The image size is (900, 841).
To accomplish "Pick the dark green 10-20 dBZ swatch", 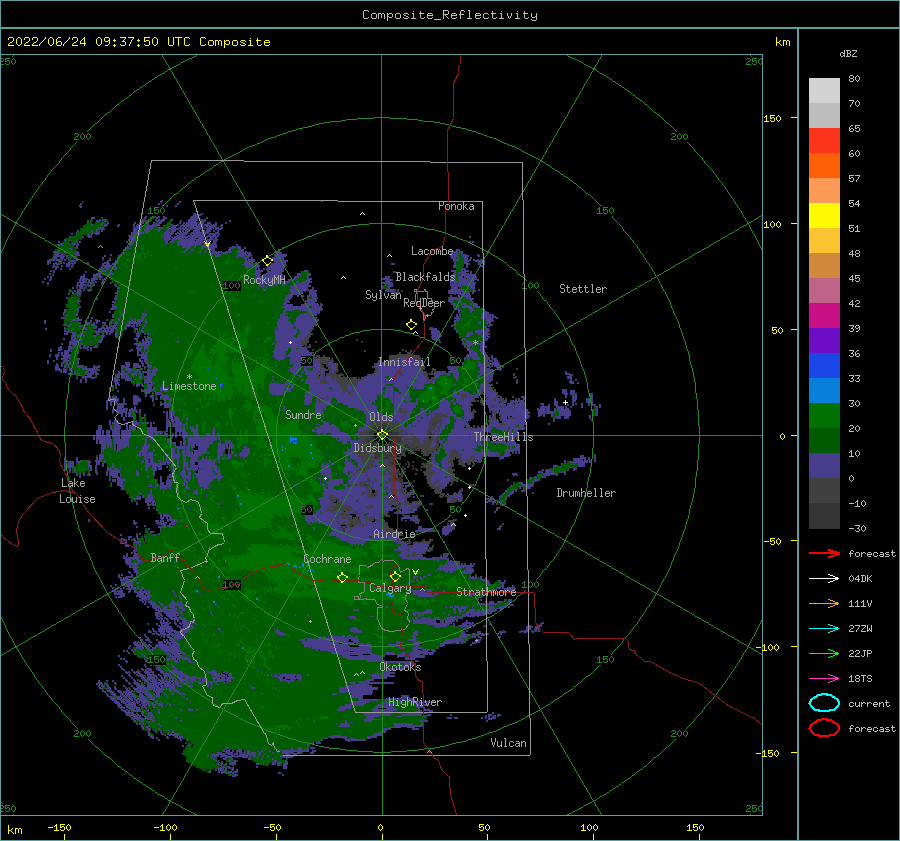I will (824, 441).
